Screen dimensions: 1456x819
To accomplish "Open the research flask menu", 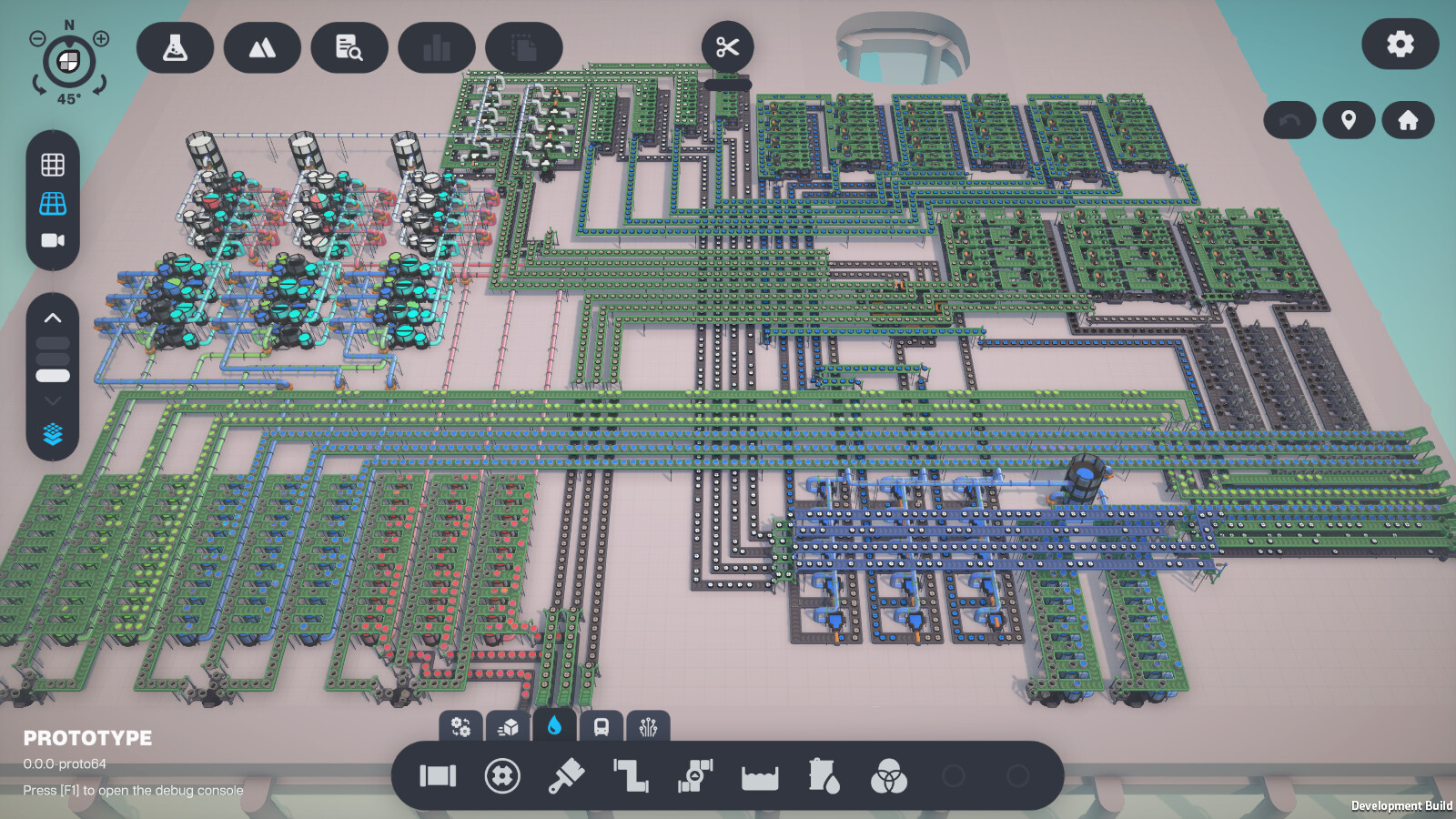I will pos(175,47).
